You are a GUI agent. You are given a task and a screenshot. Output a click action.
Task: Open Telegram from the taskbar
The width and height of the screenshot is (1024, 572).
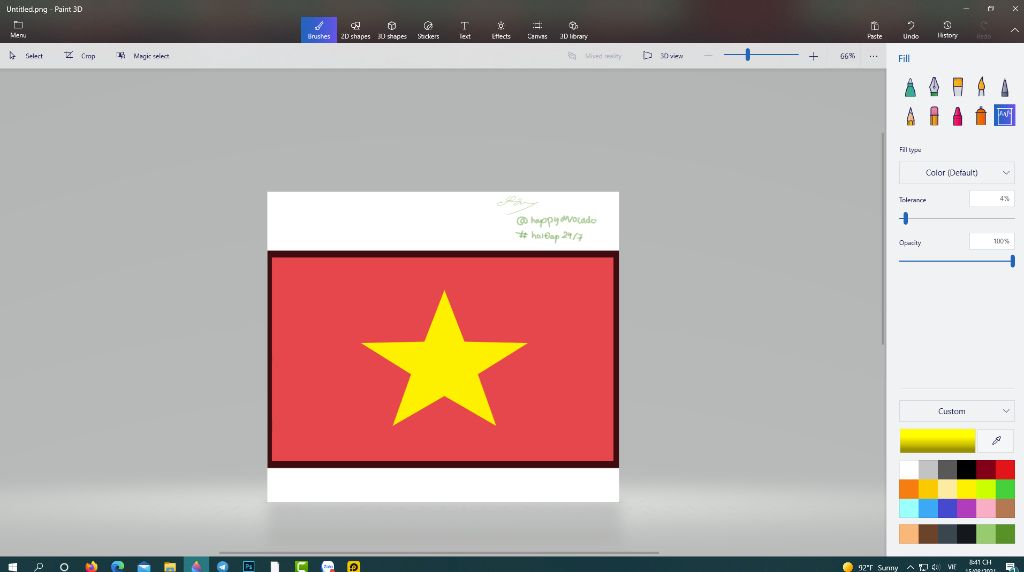tap(222, 566)
